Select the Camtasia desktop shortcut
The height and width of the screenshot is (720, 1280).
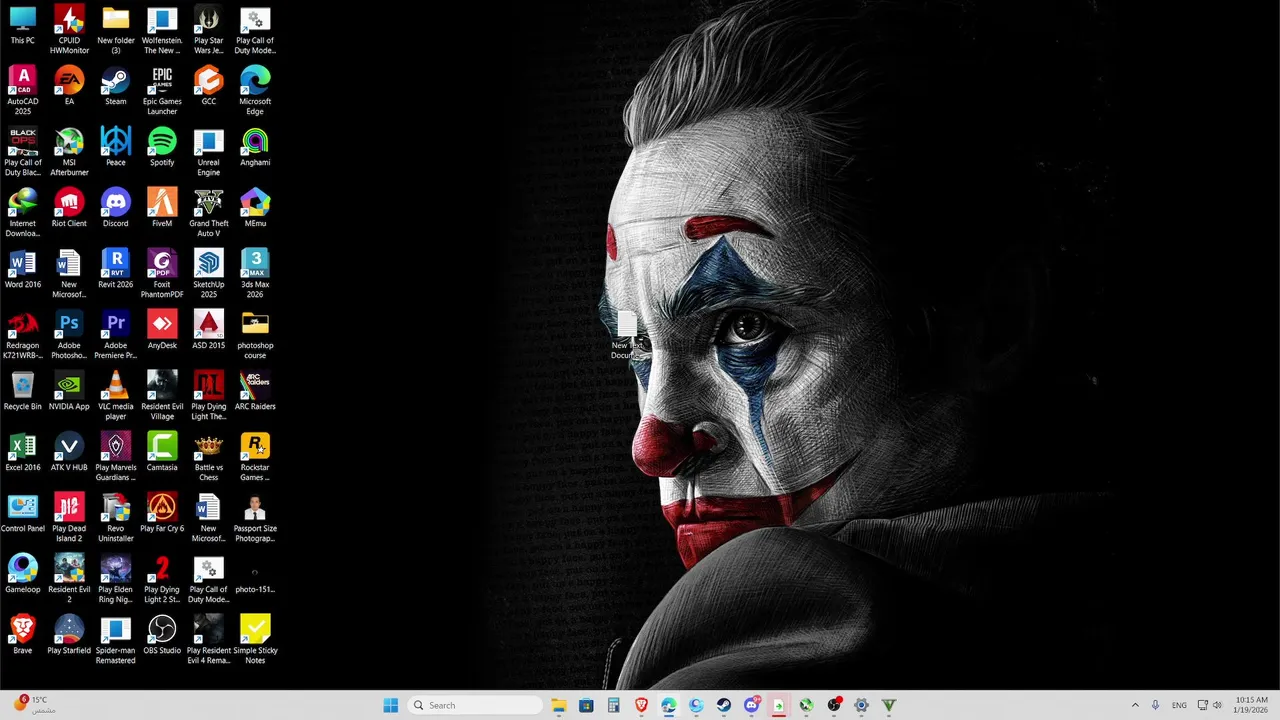(x=162, y=452)
